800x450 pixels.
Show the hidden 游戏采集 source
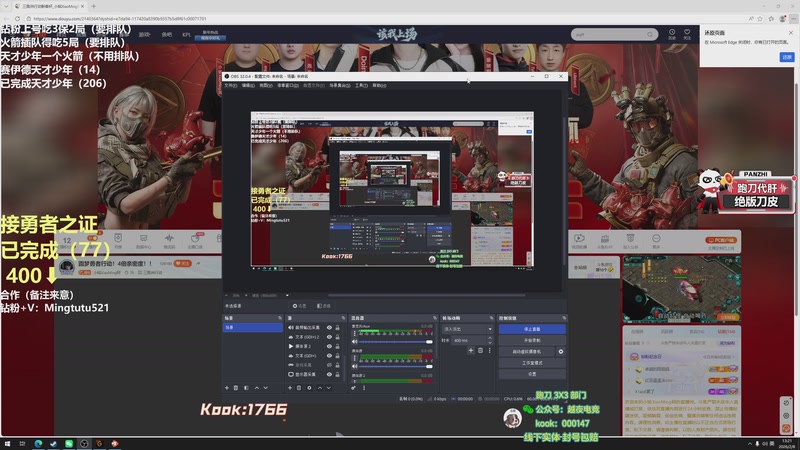tap(329, 365)
